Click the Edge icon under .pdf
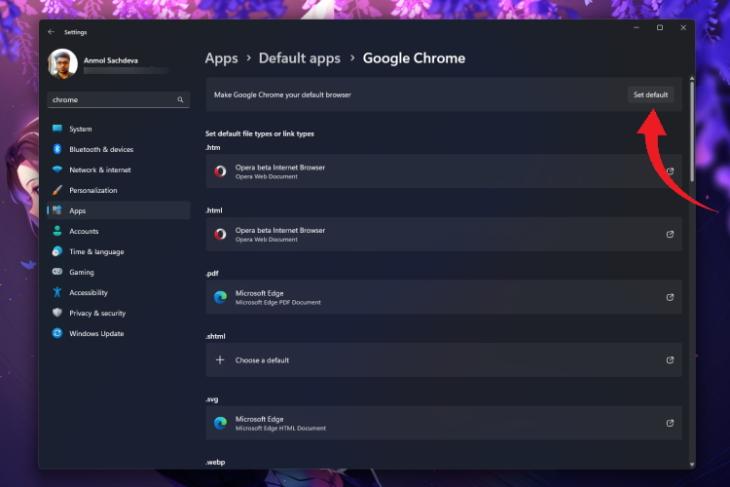 pos(220,297)
